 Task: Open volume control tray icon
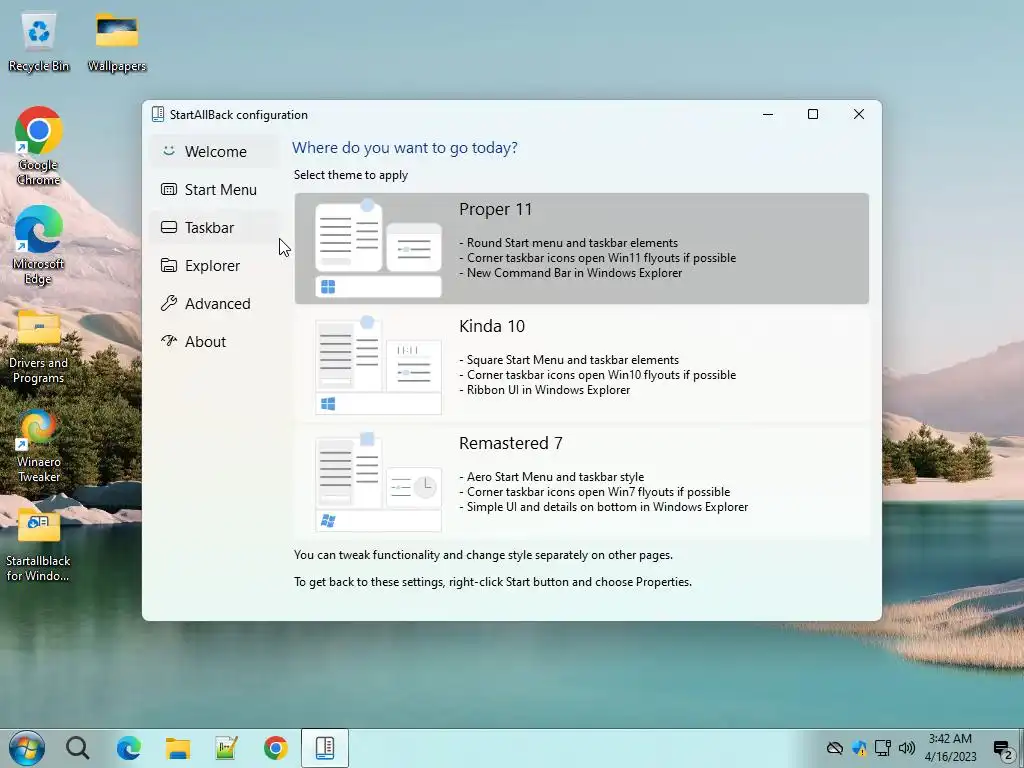tap(906, 748)
